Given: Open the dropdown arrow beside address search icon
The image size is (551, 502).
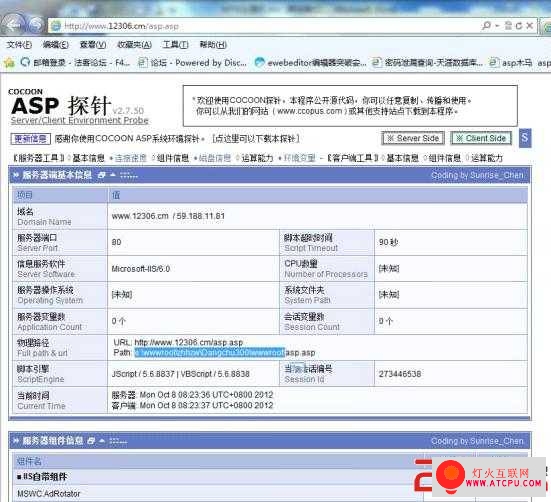Looking at the screenshot, I should (x=497, y=26).
